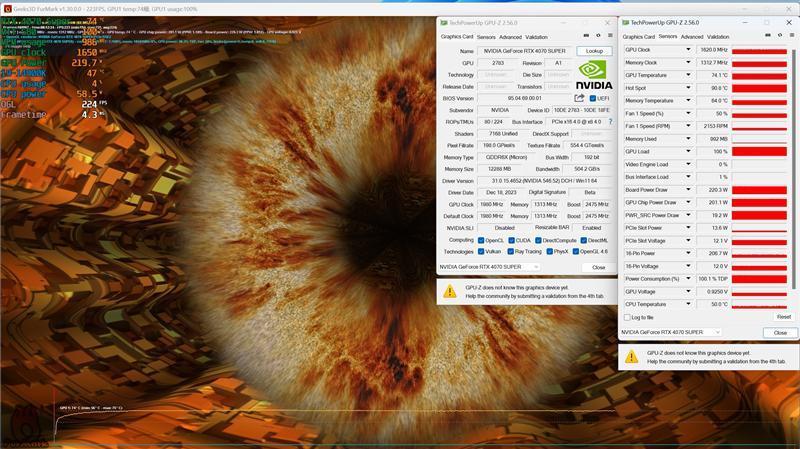Viewport: 800px width, 449px height.
Task: Toggle the Vulkan checkbox
Action: (x=481, y=252)
